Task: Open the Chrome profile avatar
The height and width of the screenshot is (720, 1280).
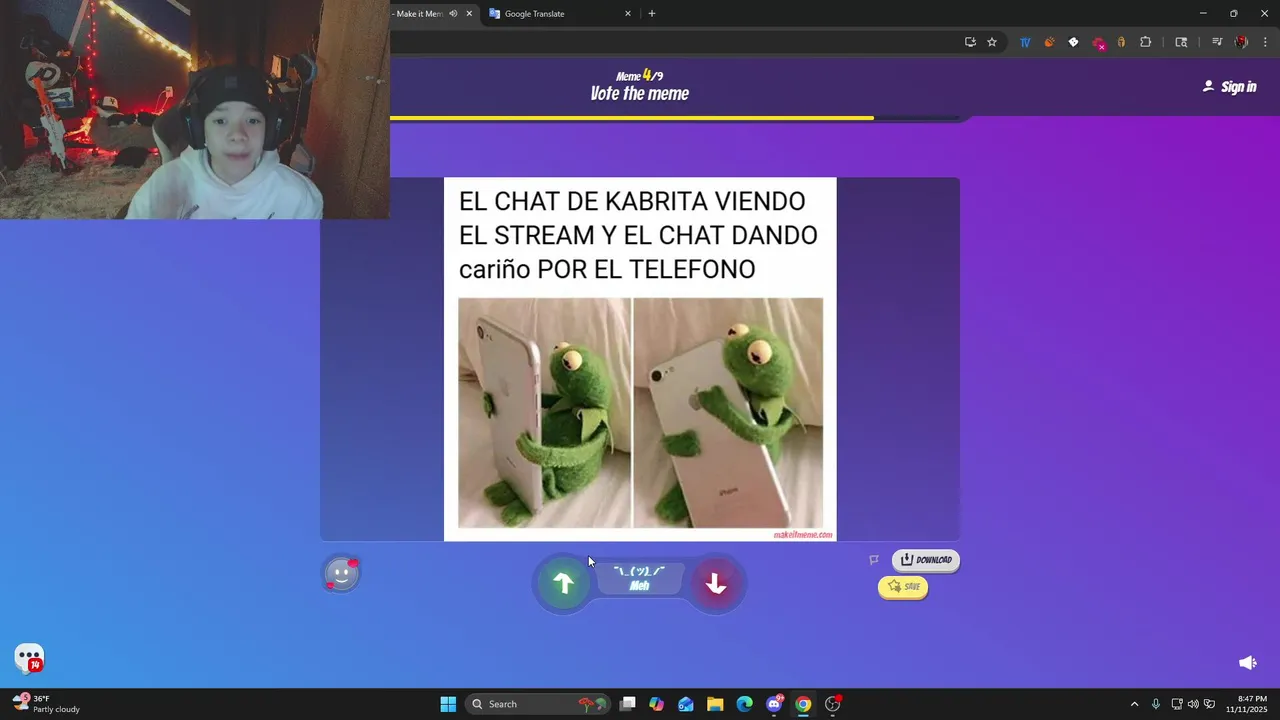Action: click(x=1241, y=42)
